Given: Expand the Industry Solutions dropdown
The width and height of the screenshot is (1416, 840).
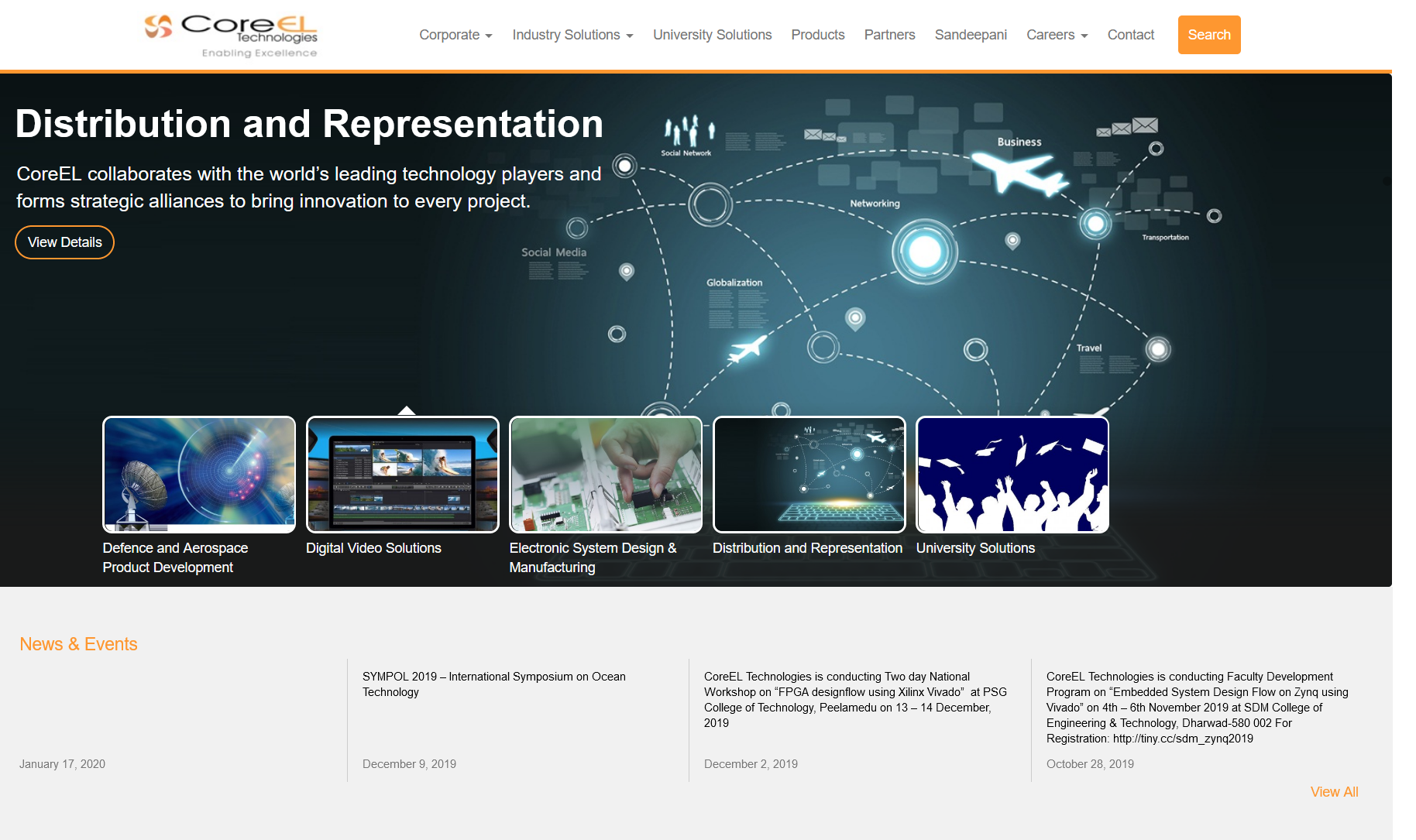Looking at the screenshot, I should tap(572, 35).
